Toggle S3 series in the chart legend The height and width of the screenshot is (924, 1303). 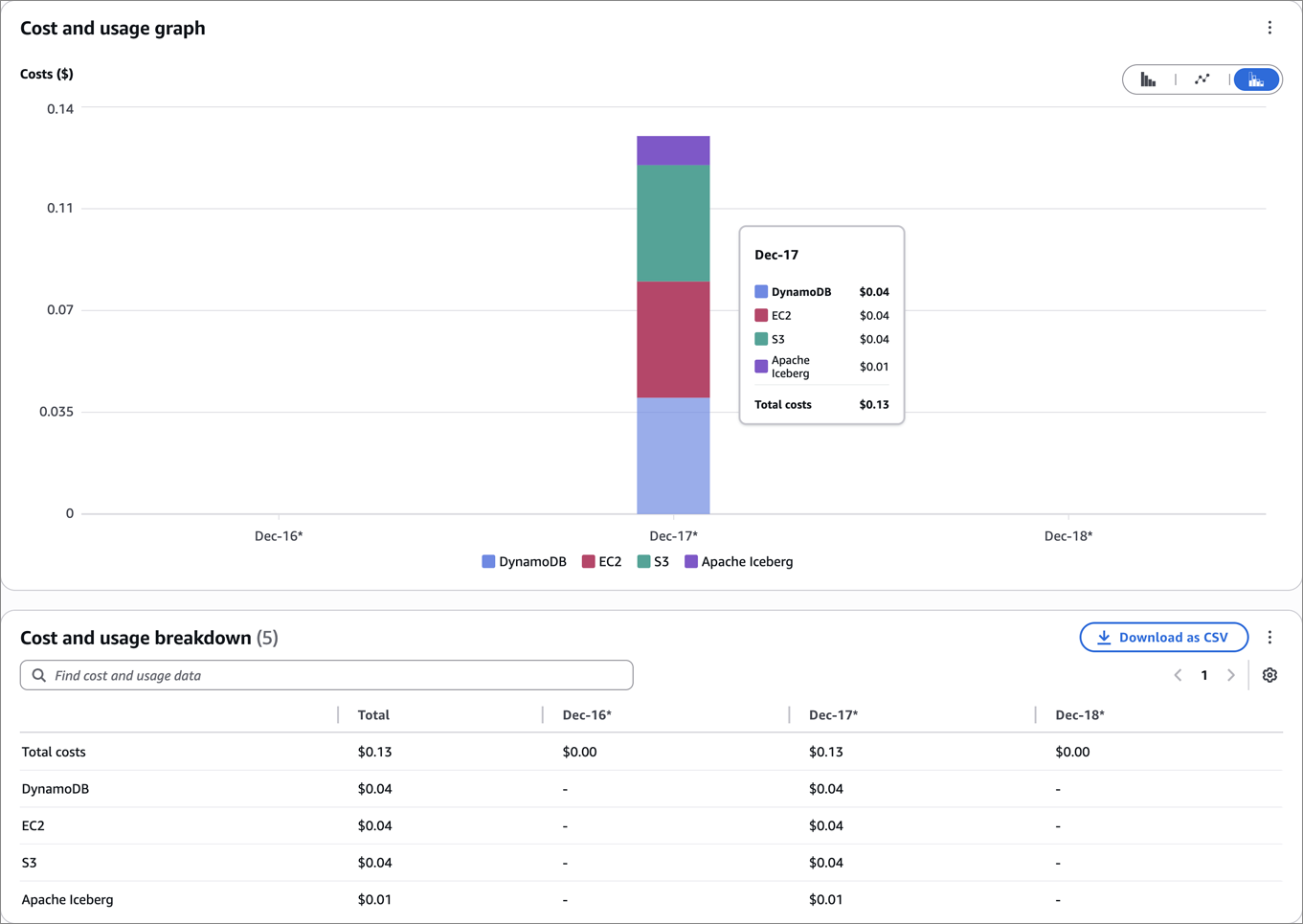(653, 562)
